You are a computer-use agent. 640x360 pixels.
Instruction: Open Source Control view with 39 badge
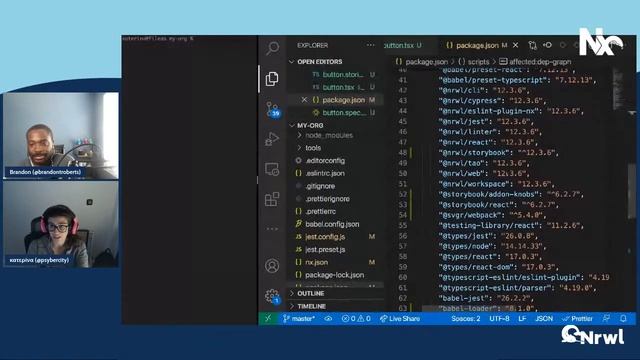click(272, 109)
